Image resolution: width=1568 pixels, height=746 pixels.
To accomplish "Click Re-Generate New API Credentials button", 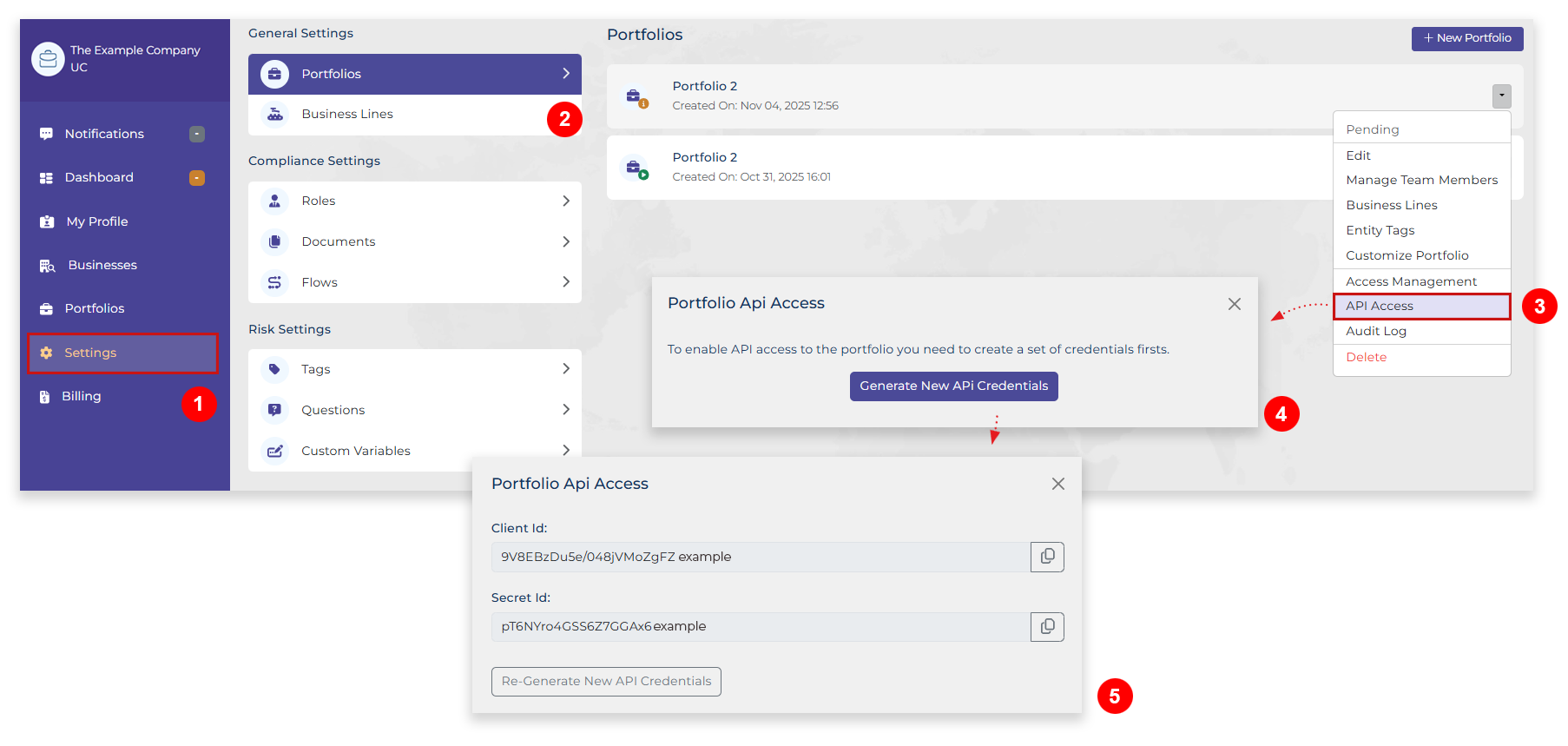I will coord(606,681).
